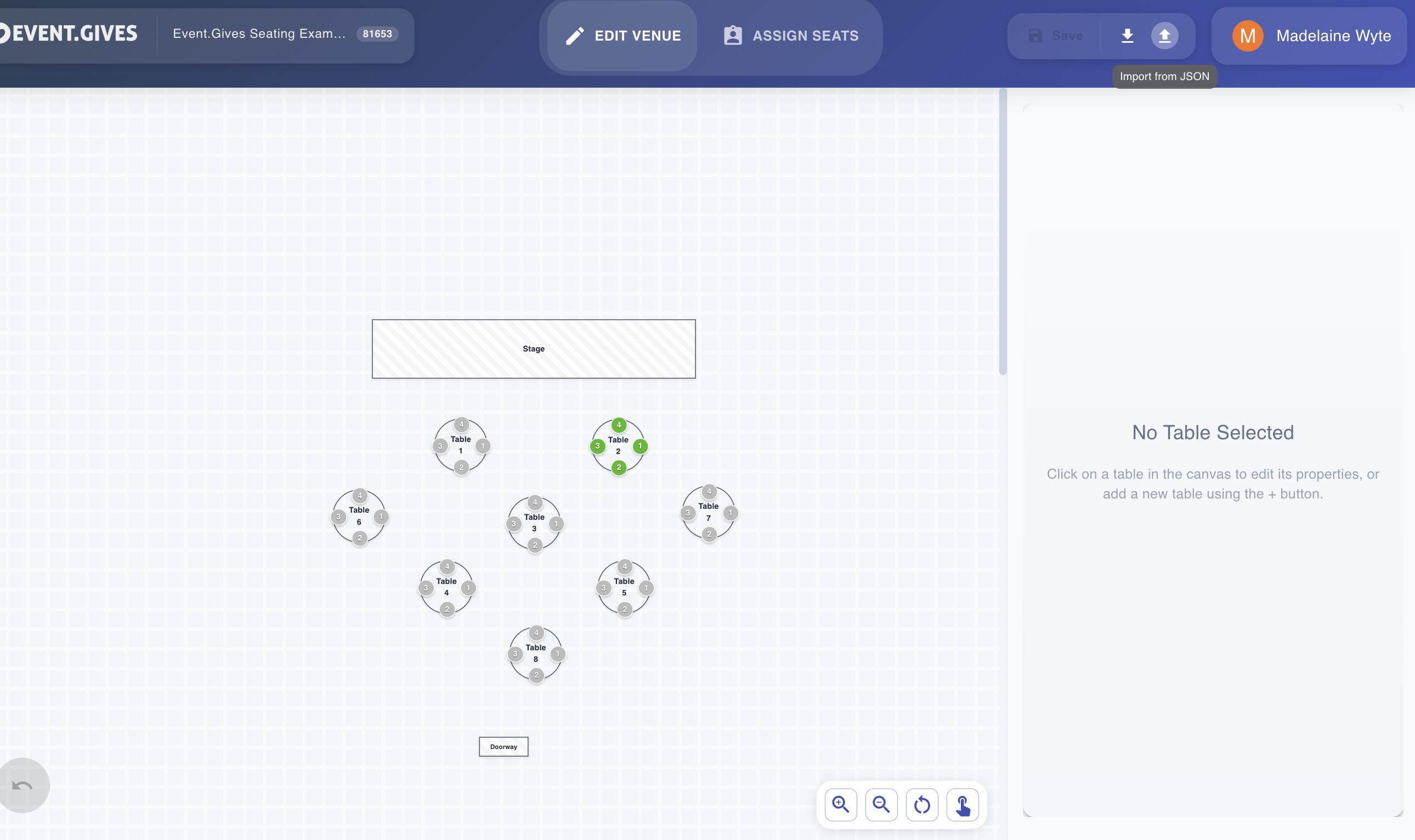Click seat 4 of Table 1

pyautogui.click(x=461, y=424)
